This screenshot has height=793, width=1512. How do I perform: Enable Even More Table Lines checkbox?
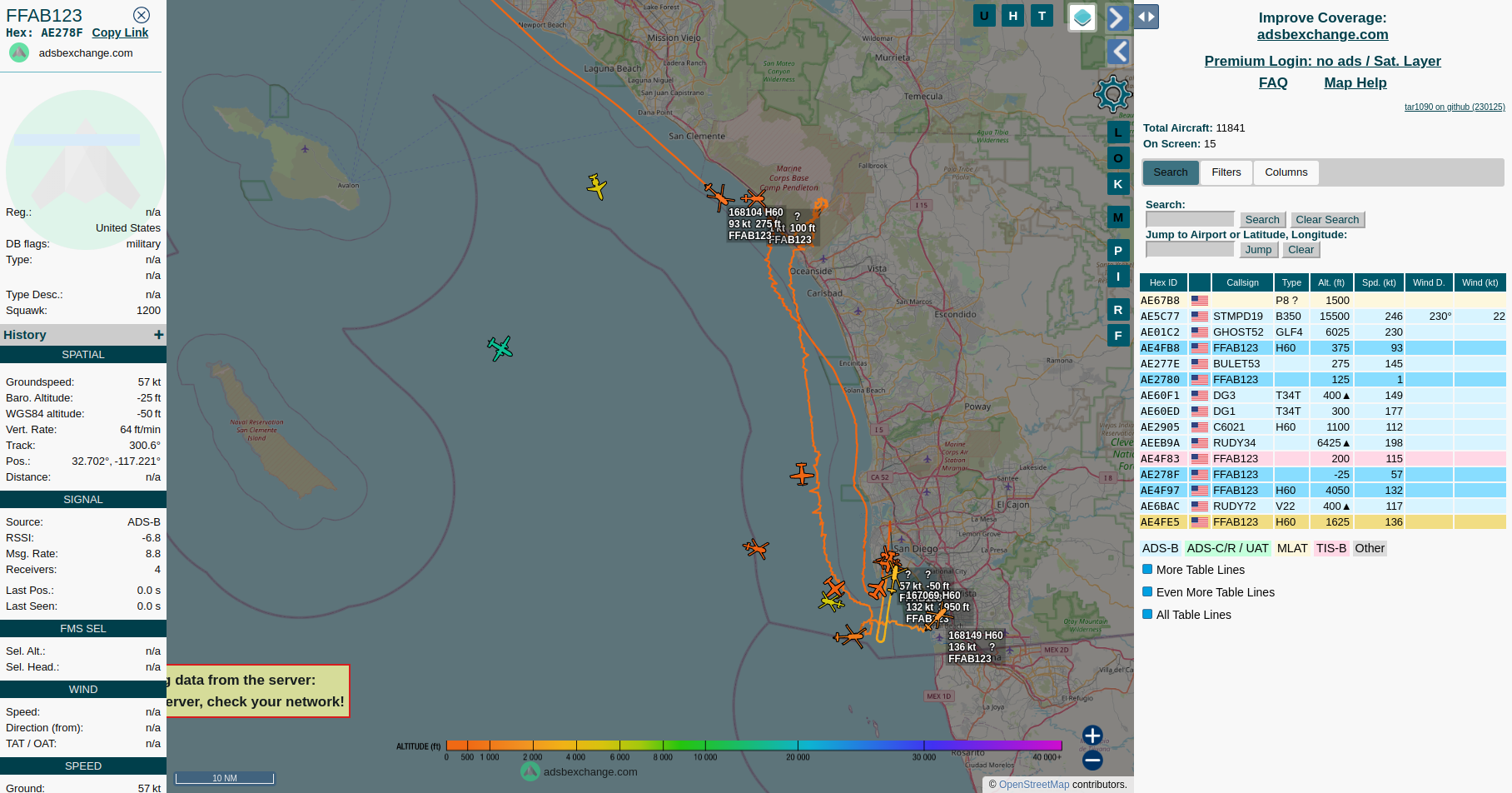pos(1147,591)
